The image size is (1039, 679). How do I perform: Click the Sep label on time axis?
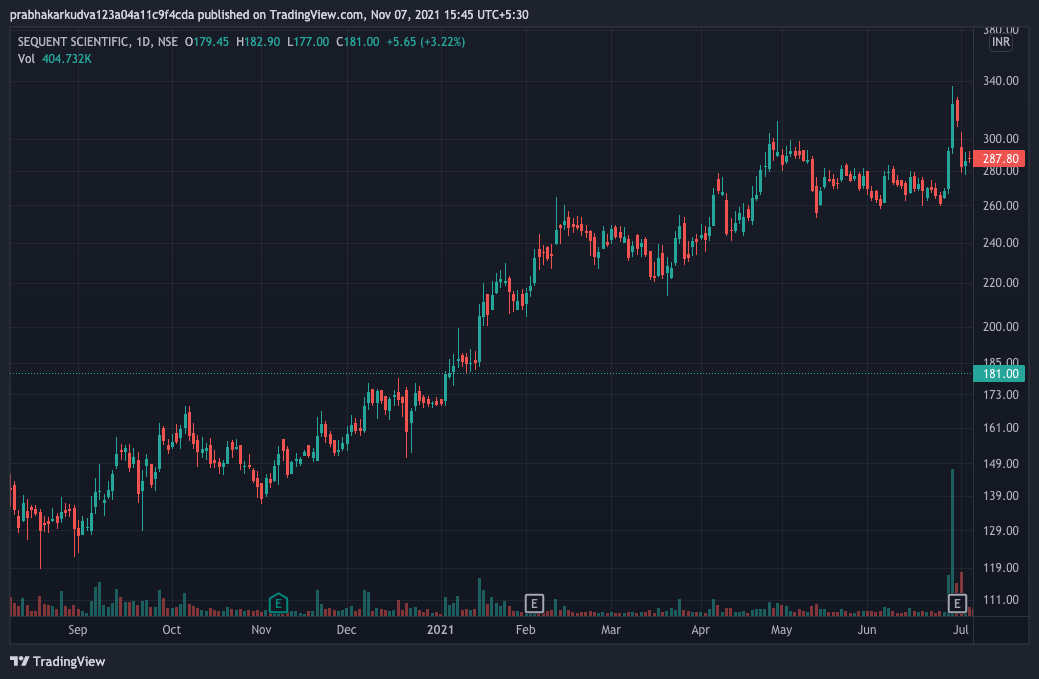pyautogui.click(x=78, y=630)
